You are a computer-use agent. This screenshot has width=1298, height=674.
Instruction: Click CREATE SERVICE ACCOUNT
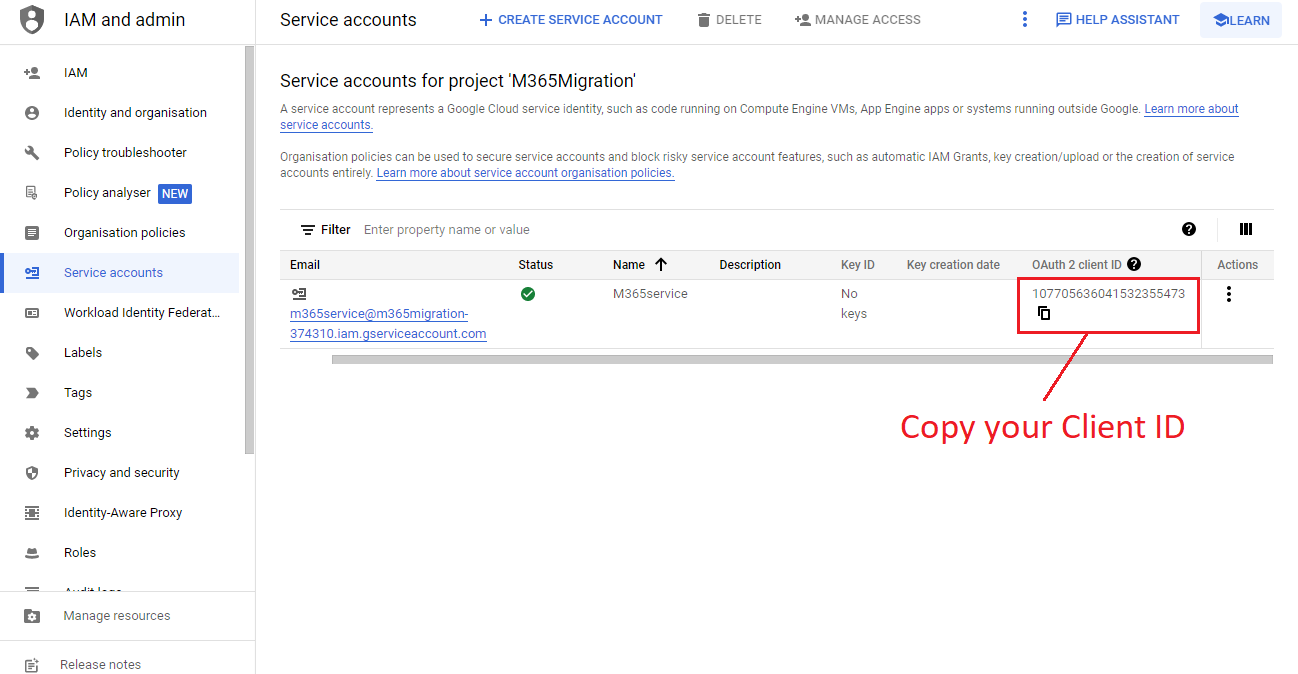coord(570,20)
